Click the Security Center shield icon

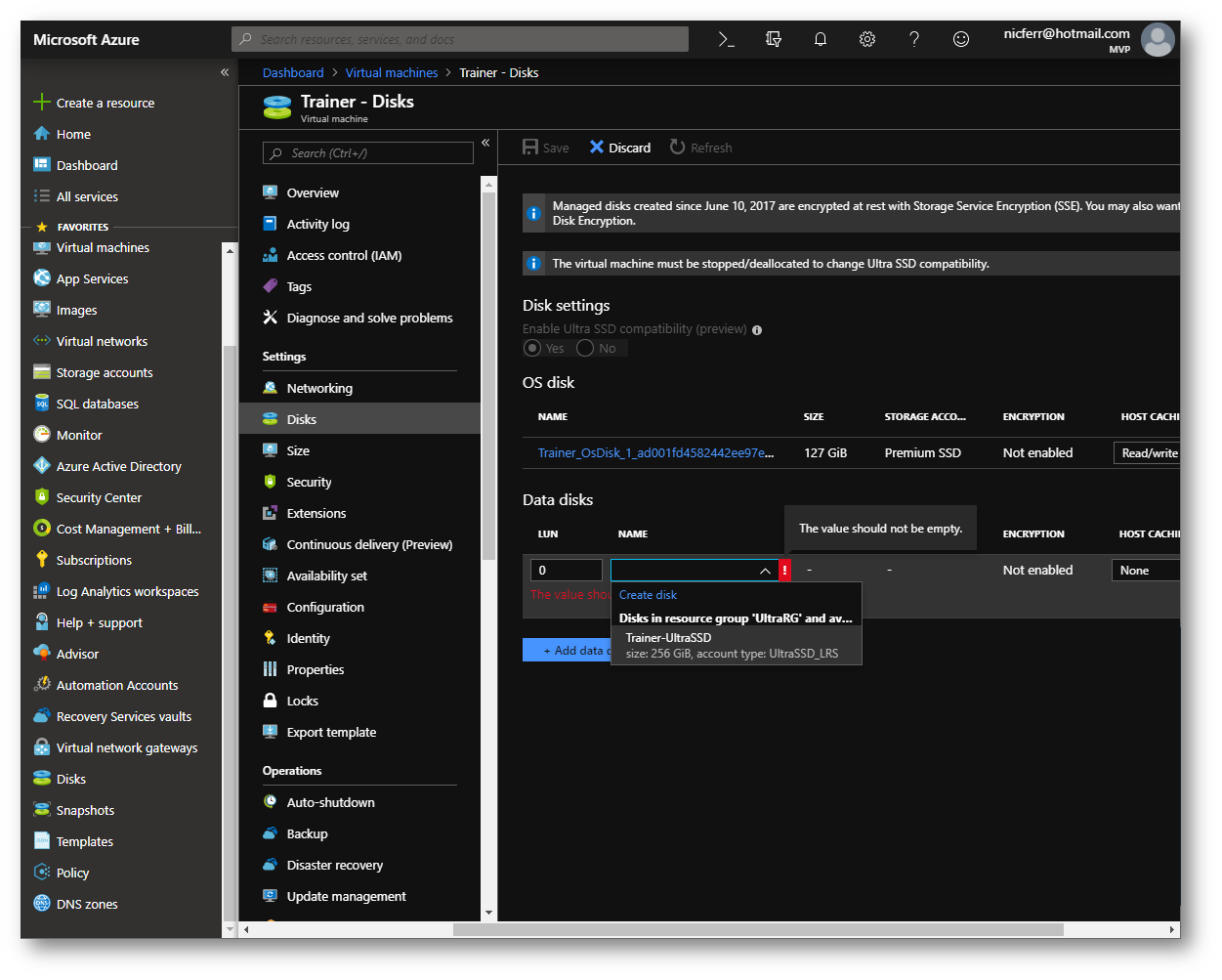(x=41, y=497)
